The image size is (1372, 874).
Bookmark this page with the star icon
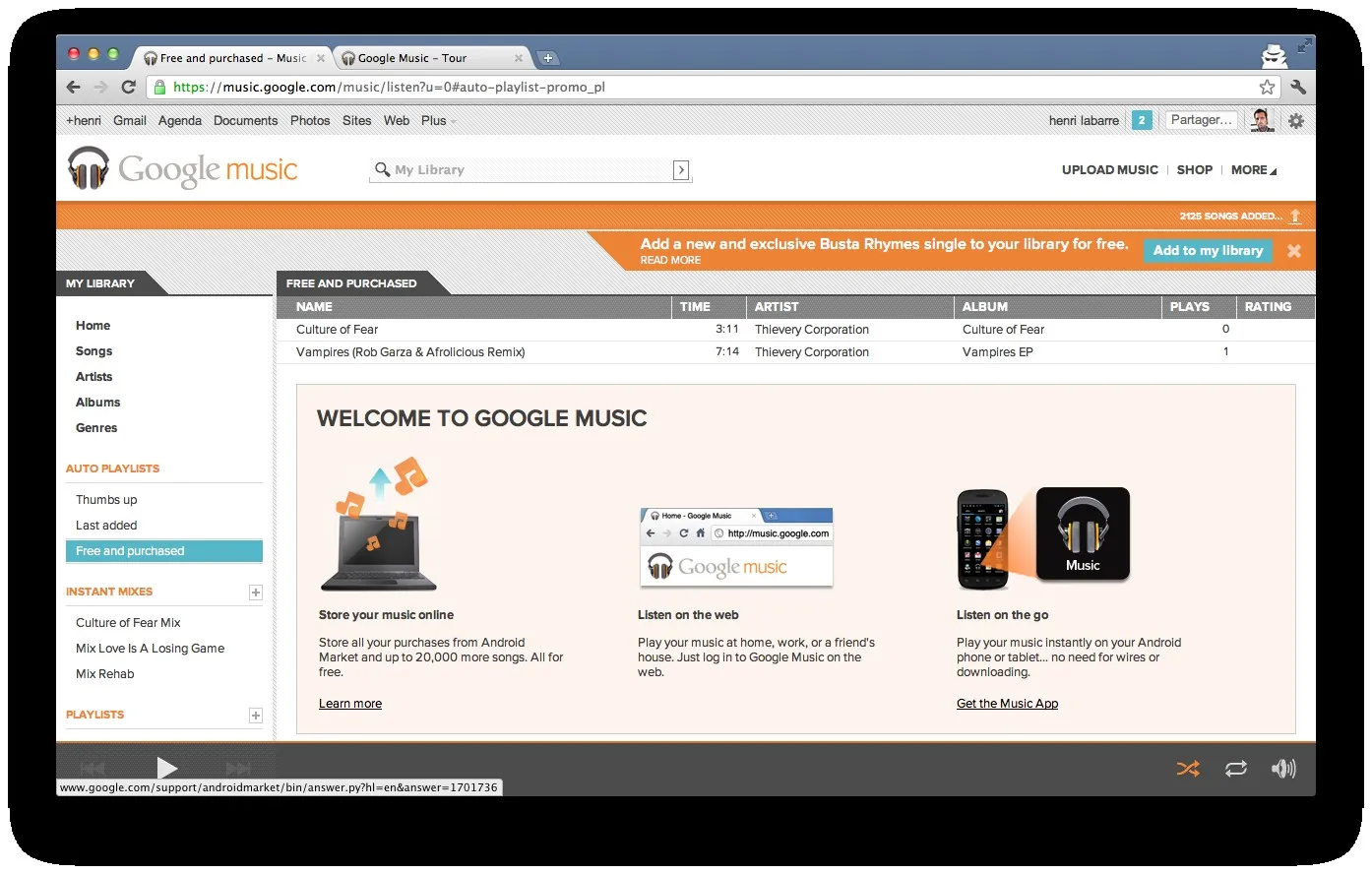coord(1268,87)
